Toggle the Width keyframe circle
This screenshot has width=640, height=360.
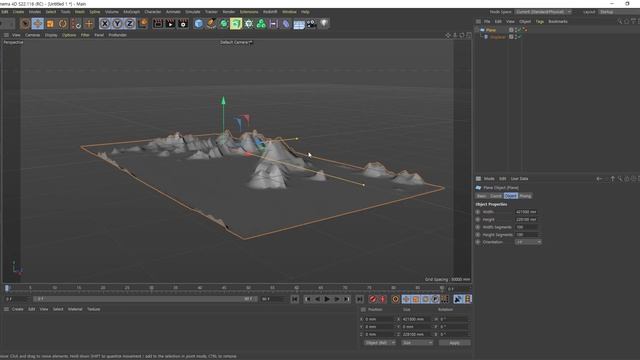click(478, 212)
